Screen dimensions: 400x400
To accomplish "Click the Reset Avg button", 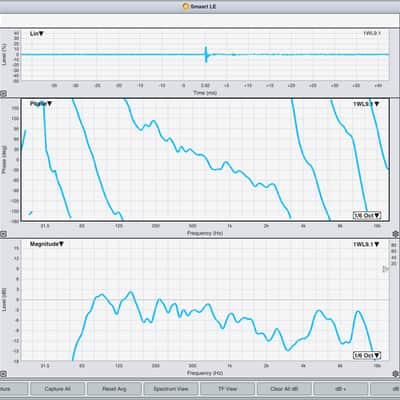I will click(x=114, y=389).
